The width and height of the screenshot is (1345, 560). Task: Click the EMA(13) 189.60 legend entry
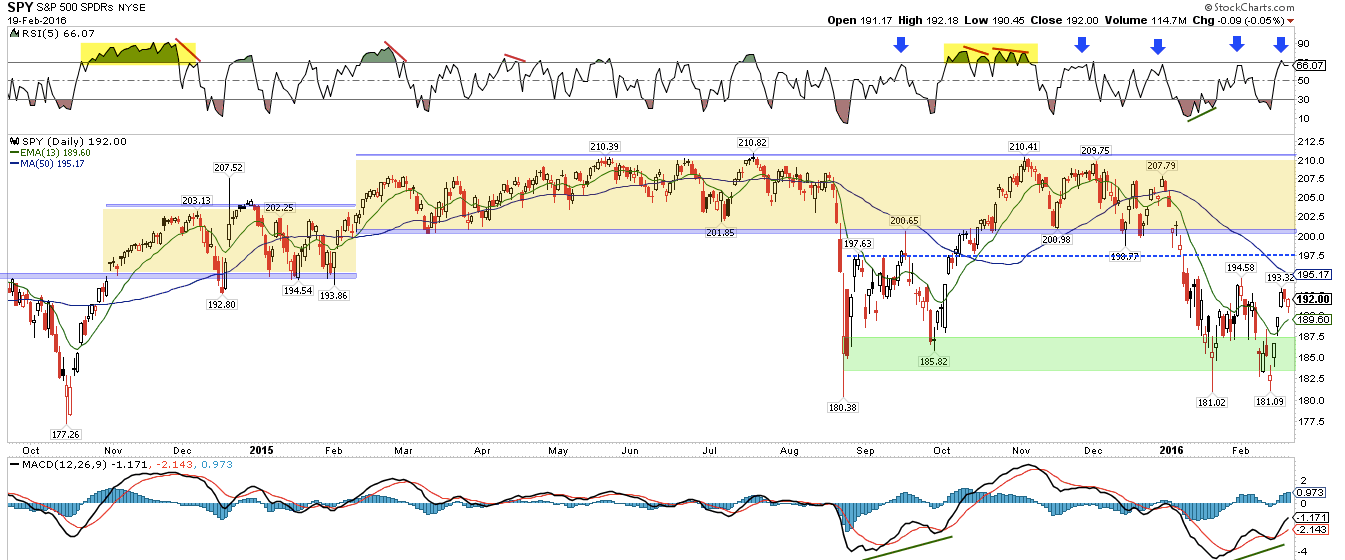click(55, 152)
